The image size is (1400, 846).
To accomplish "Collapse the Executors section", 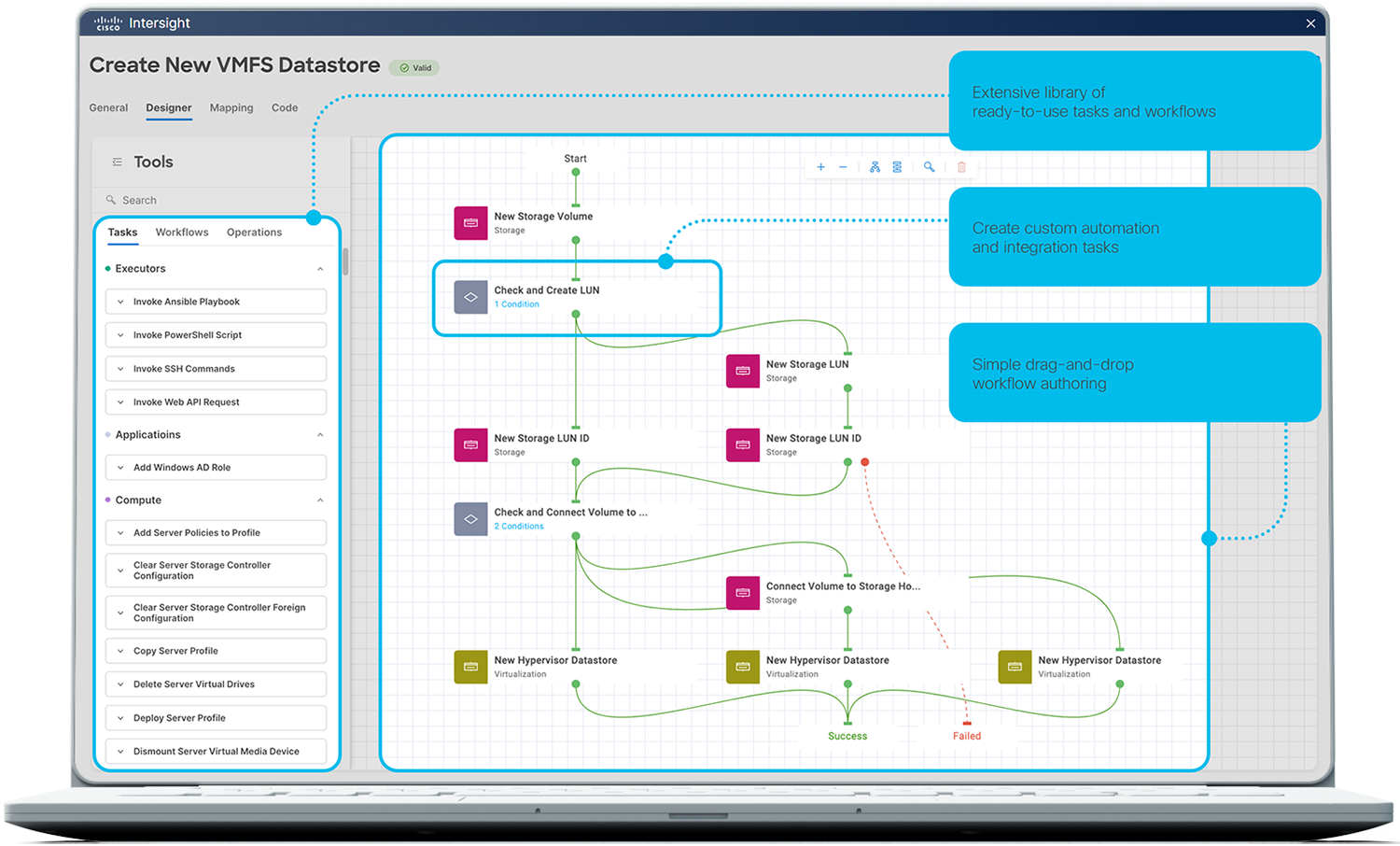I will (x=320, y=269).
